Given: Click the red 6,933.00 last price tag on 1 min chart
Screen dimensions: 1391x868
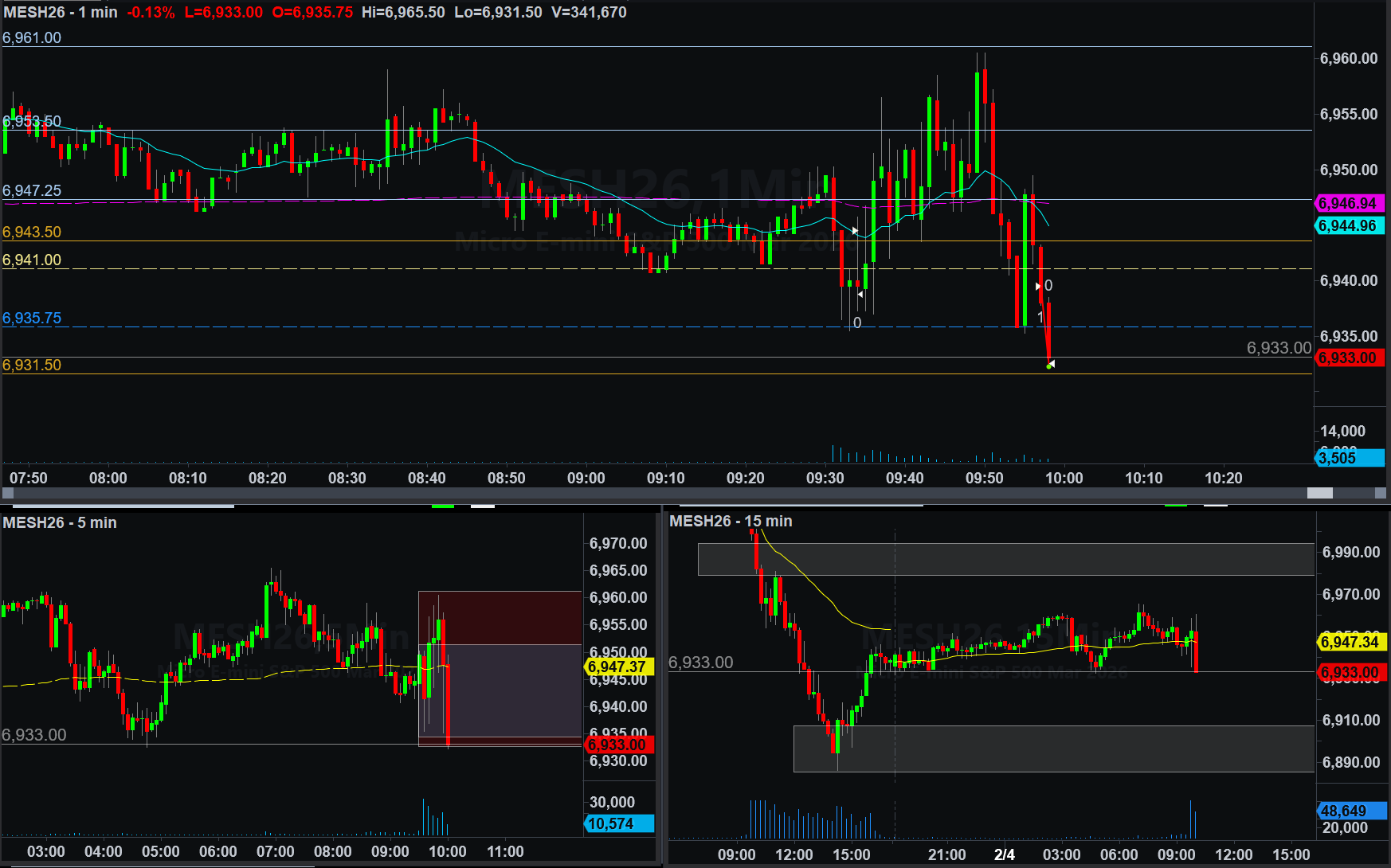Looking at the screenshot, I should [x=1348, y=358].
